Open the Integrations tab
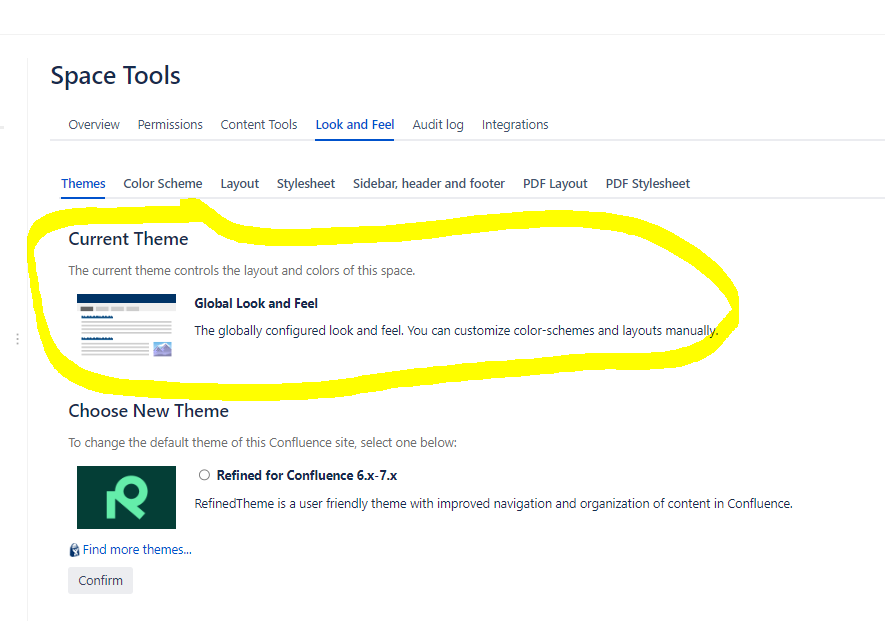This screenshot has width=885, height=634. [515, 125]
